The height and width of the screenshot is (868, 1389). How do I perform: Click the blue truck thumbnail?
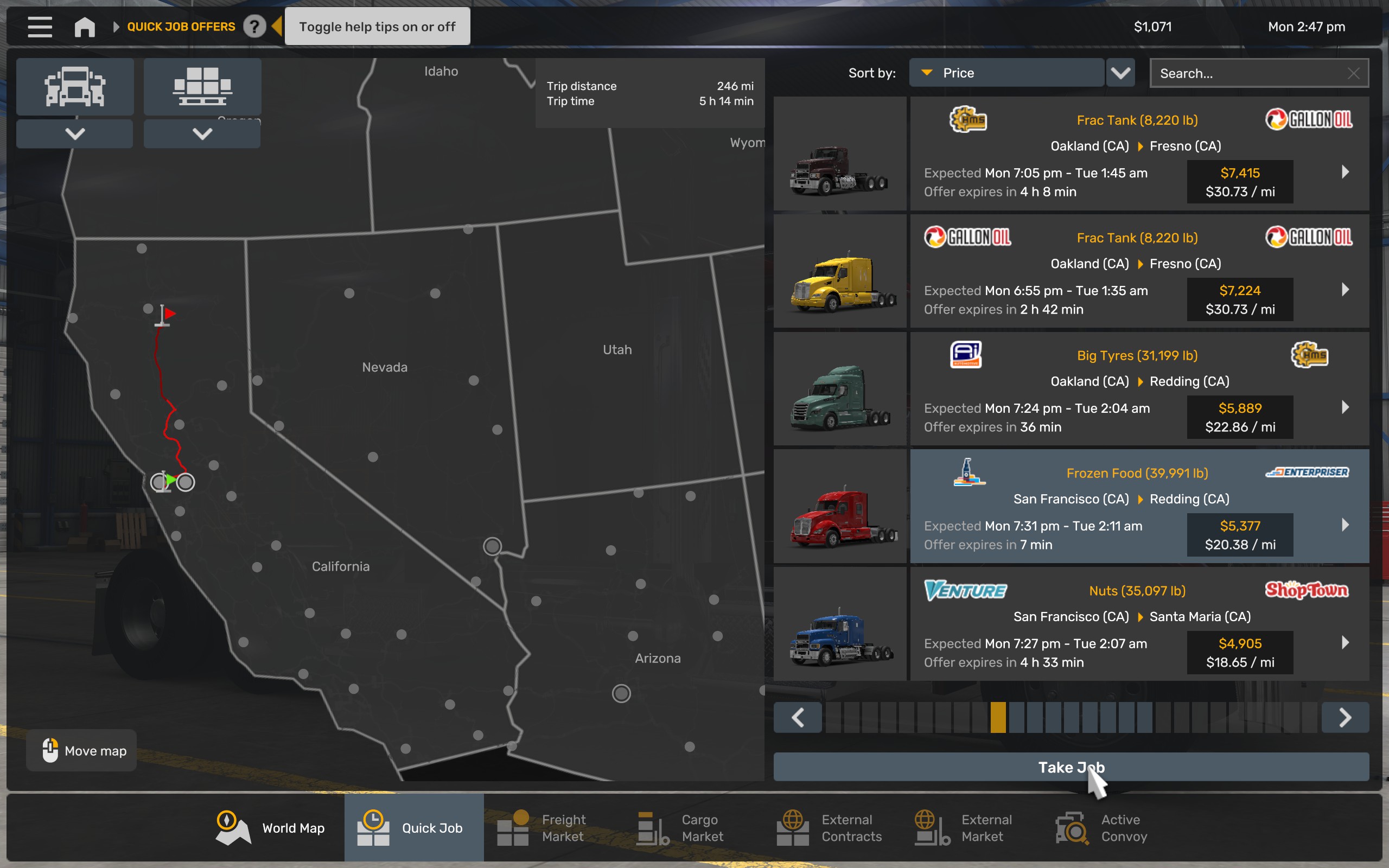point(840,624)
